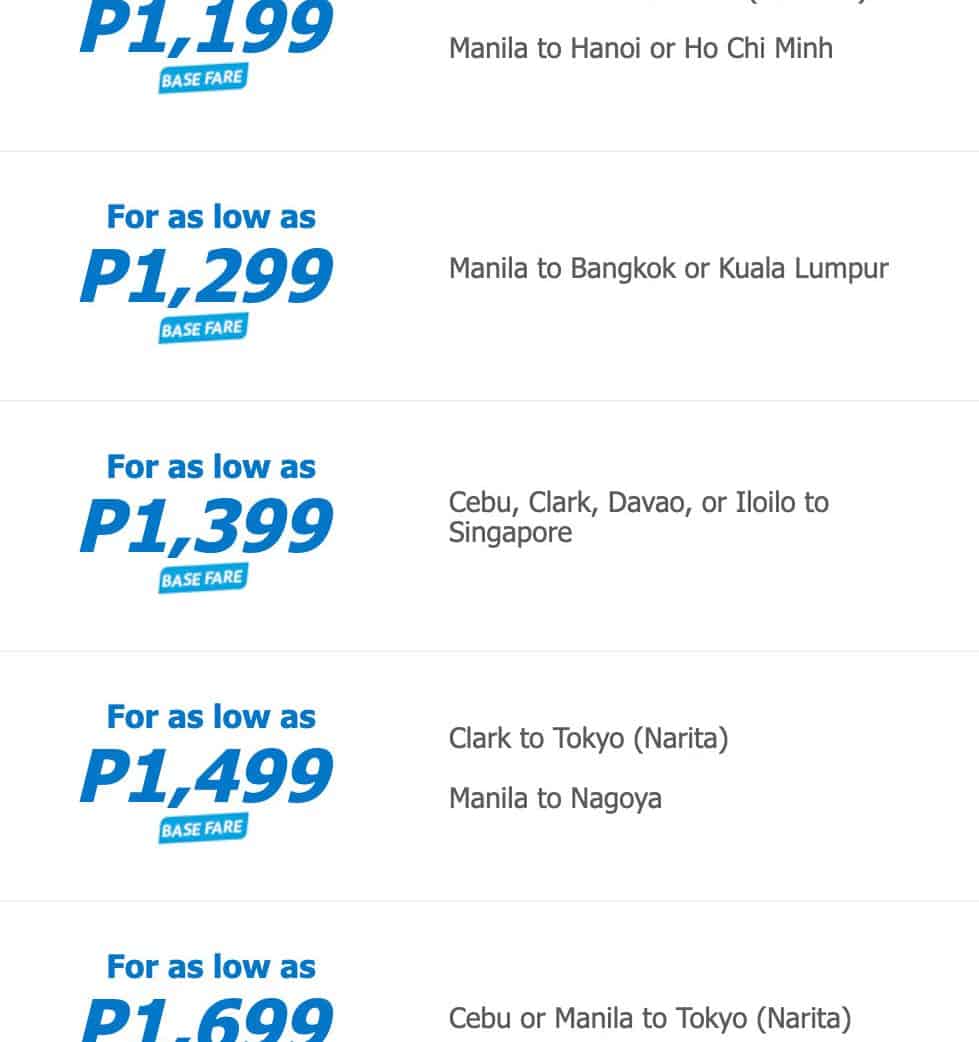Click the BASE FARE badge under P1,299
This screenshot has height=1042, width=979.
point(202,329)
